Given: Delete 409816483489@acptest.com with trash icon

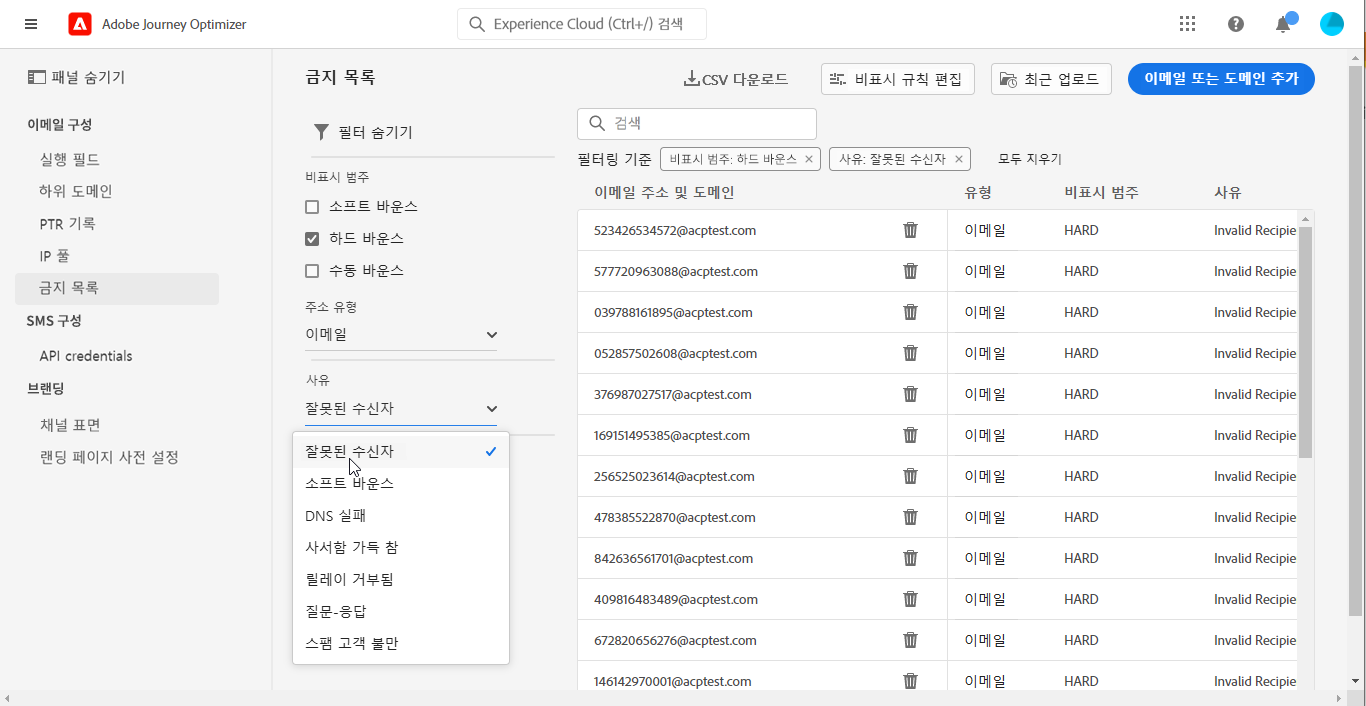Looking at the screenshot, I should pyautogui.click(x=910, y=599).
